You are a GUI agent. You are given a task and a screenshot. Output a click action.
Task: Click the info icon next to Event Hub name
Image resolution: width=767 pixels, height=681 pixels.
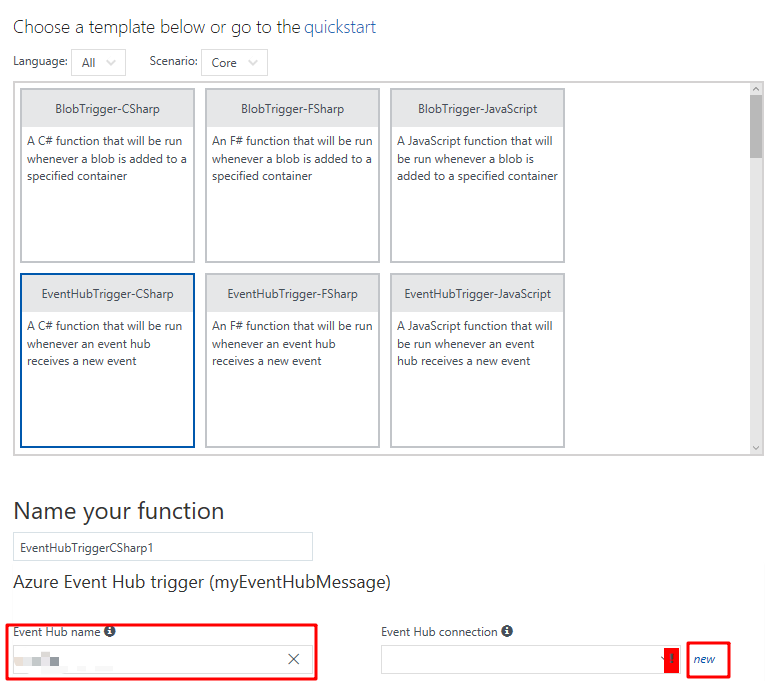coord(110,631)
